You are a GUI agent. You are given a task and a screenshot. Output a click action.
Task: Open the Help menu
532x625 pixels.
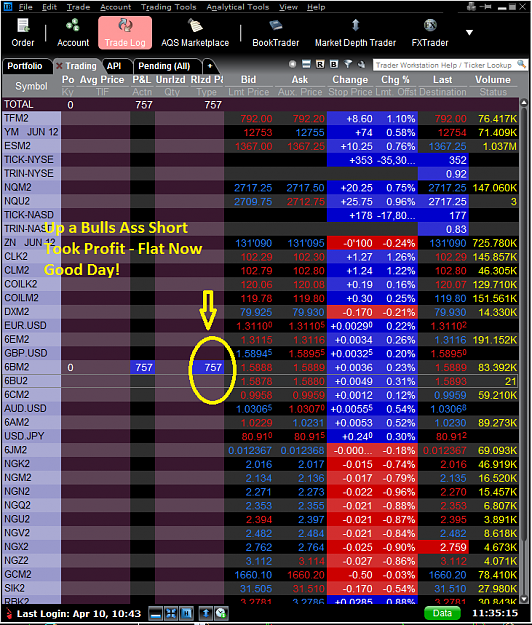316,7
